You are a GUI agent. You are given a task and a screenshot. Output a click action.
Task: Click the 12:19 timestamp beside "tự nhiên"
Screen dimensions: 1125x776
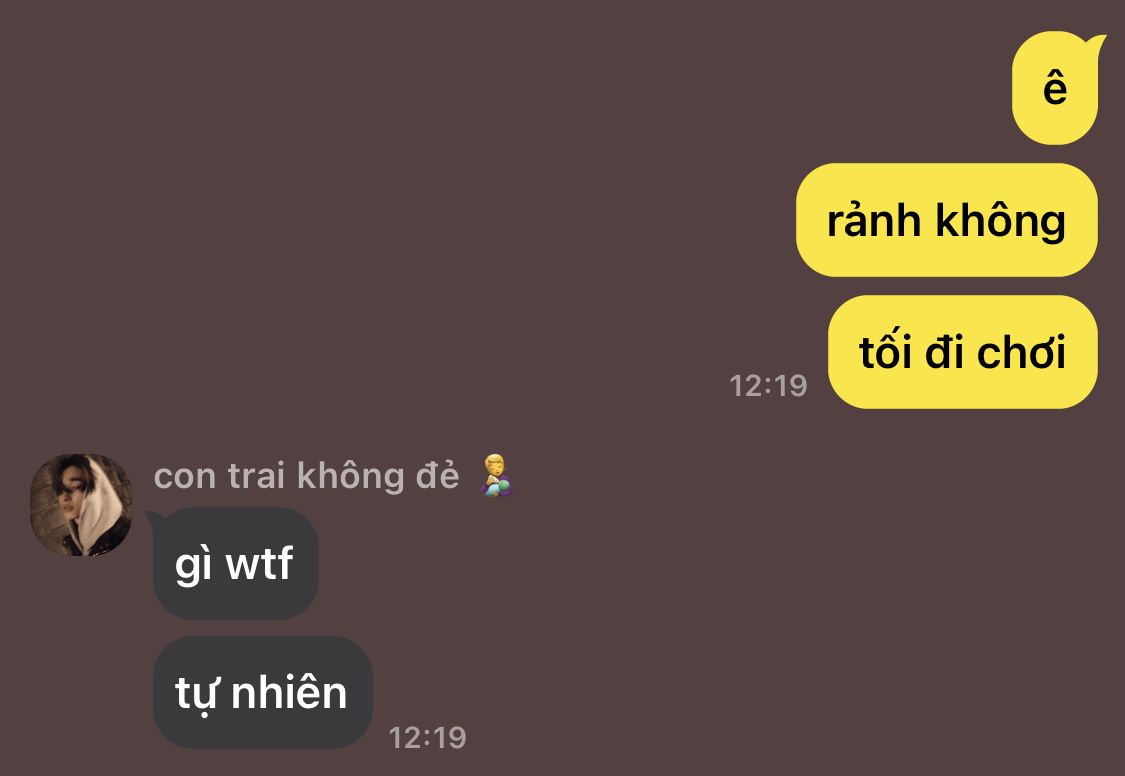pyautogui.click(x=427, y=737)
